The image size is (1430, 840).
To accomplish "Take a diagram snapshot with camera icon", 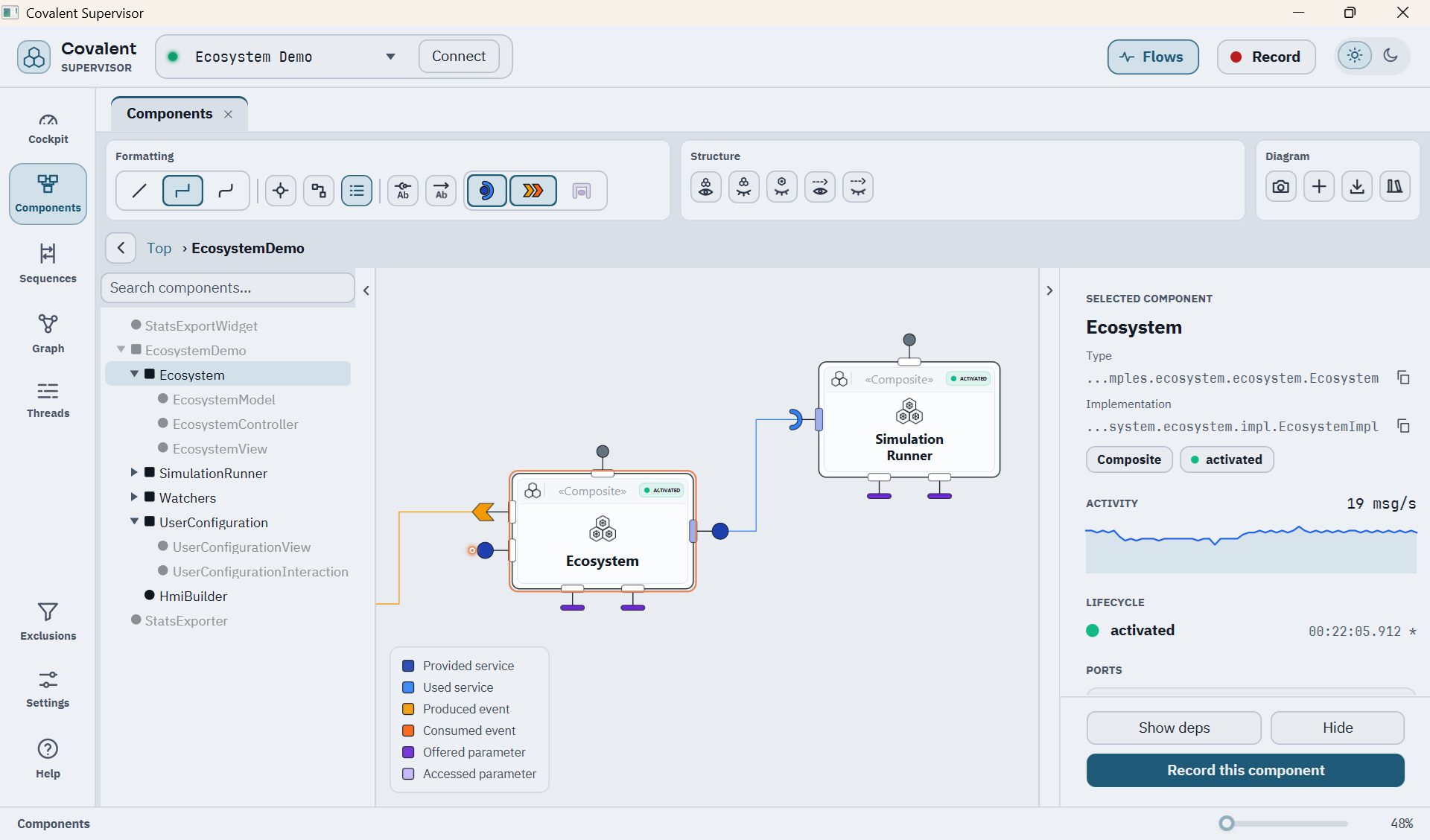I will tap(1280, 186).
